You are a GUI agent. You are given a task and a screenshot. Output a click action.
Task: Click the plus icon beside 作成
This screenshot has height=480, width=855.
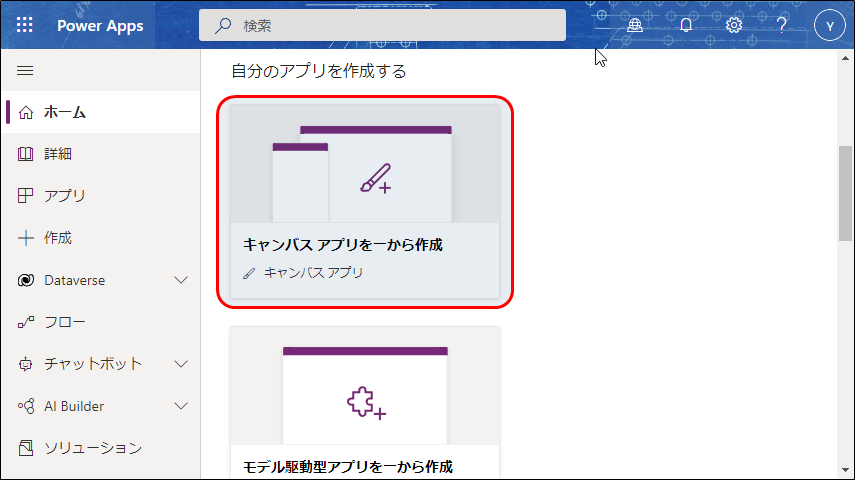26,238
